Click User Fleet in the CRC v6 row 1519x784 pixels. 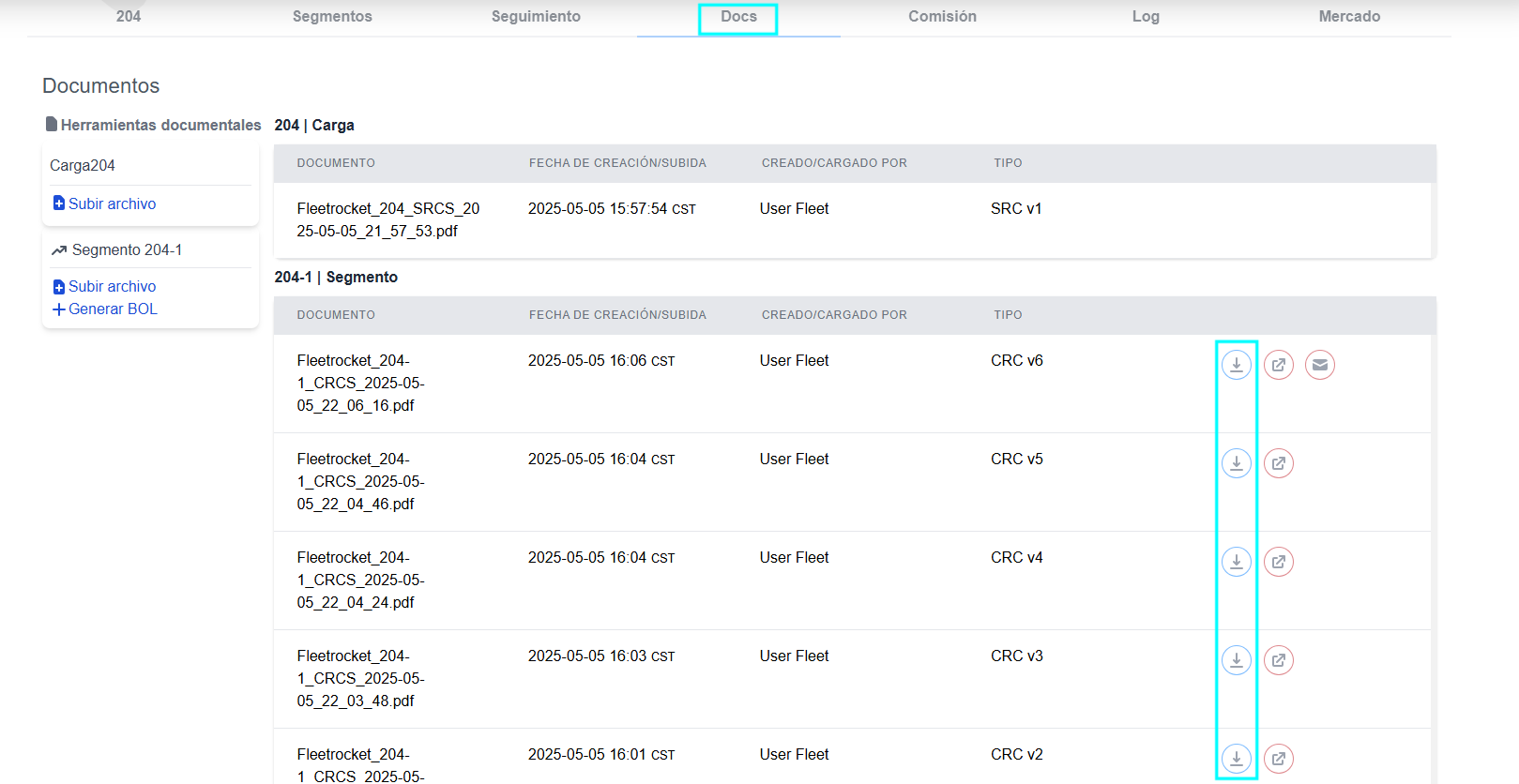[795, 360]
